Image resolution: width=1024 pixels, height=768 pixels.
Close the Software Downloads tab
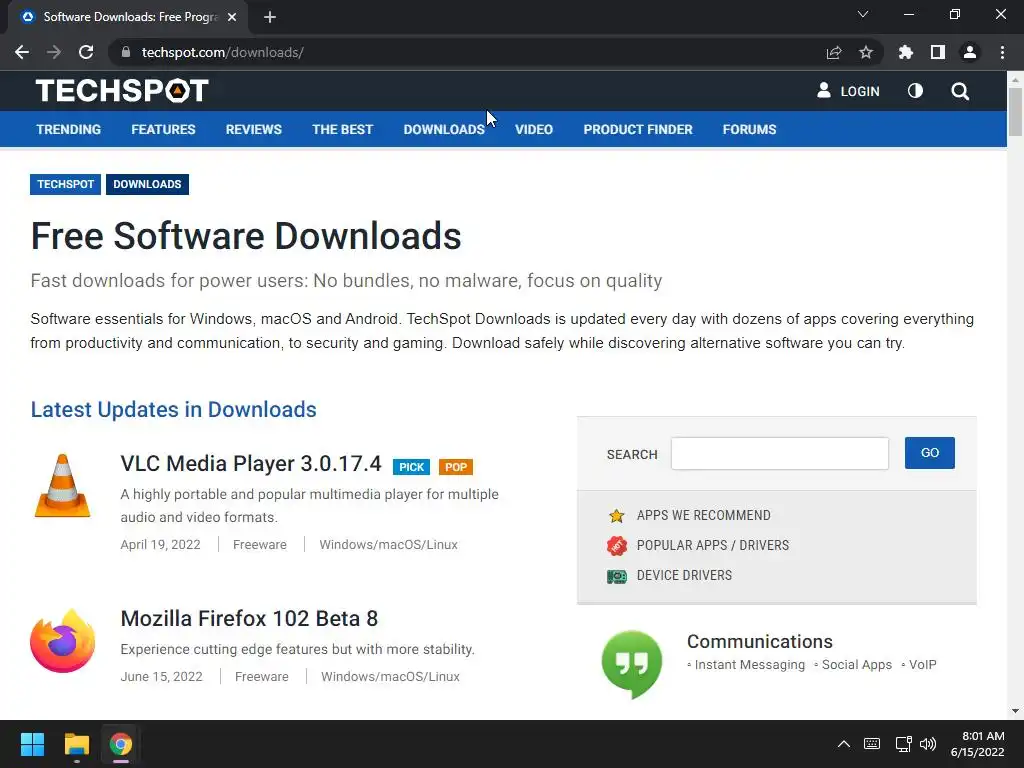coord(232,17)
